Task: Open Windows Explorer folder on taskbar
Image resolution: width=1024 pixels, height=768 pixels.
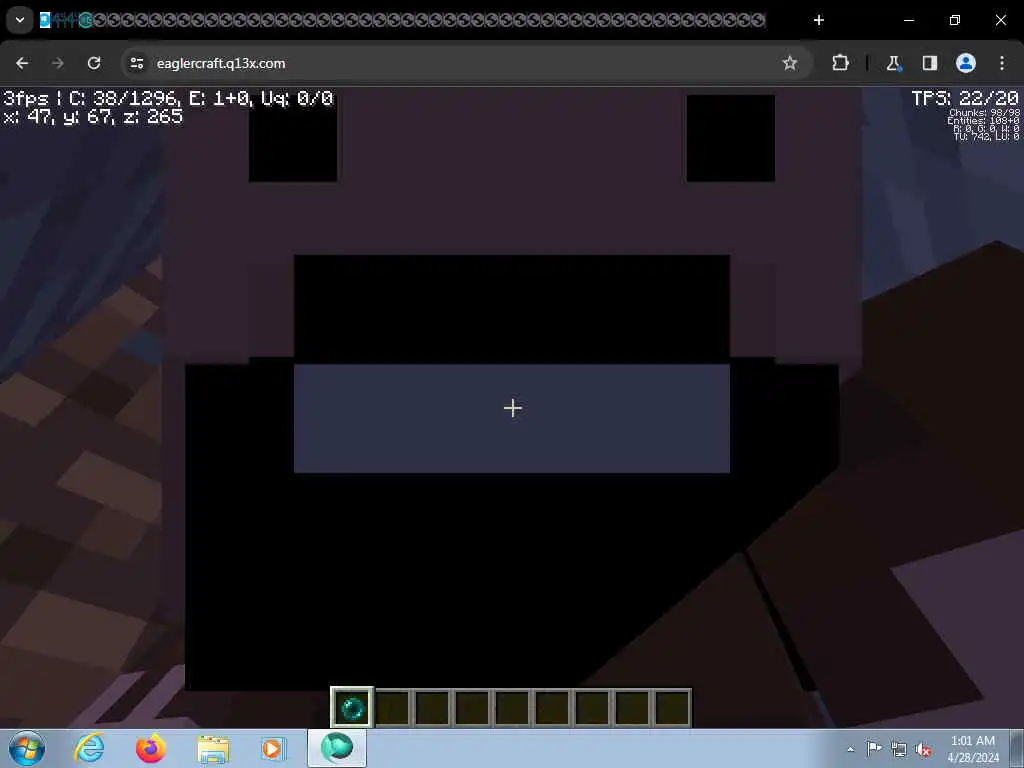Action: tap(213, 749)
